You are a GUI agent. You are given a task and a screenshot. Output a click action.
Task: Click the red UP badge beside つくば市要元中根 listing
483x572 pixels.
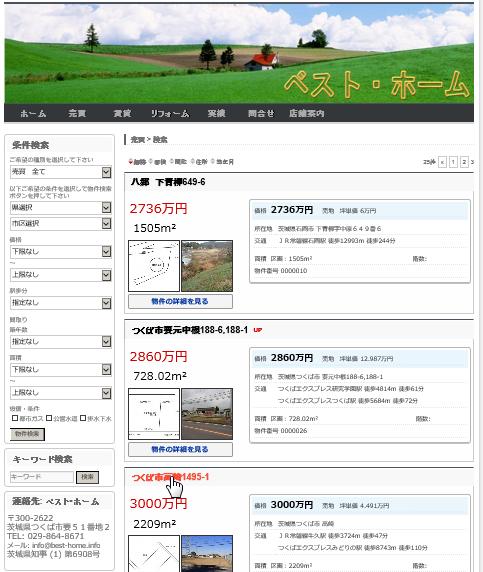coord(258,330)
